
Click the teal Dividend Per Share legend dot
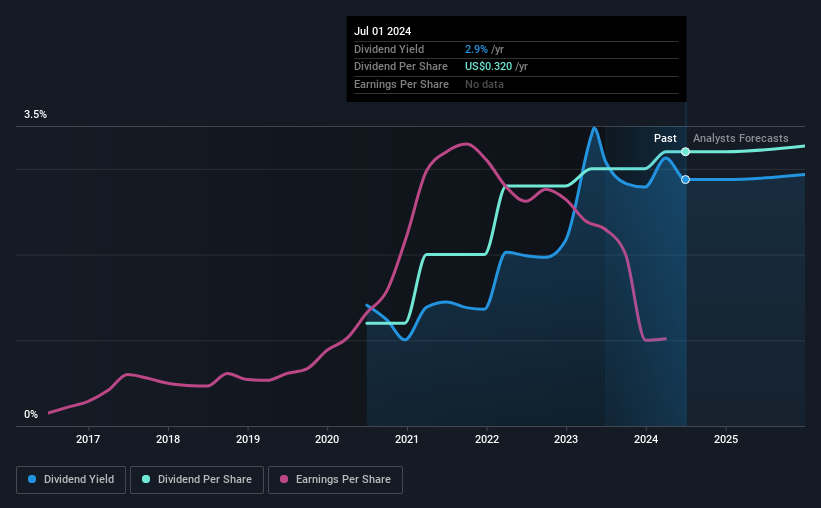[146, 479]
